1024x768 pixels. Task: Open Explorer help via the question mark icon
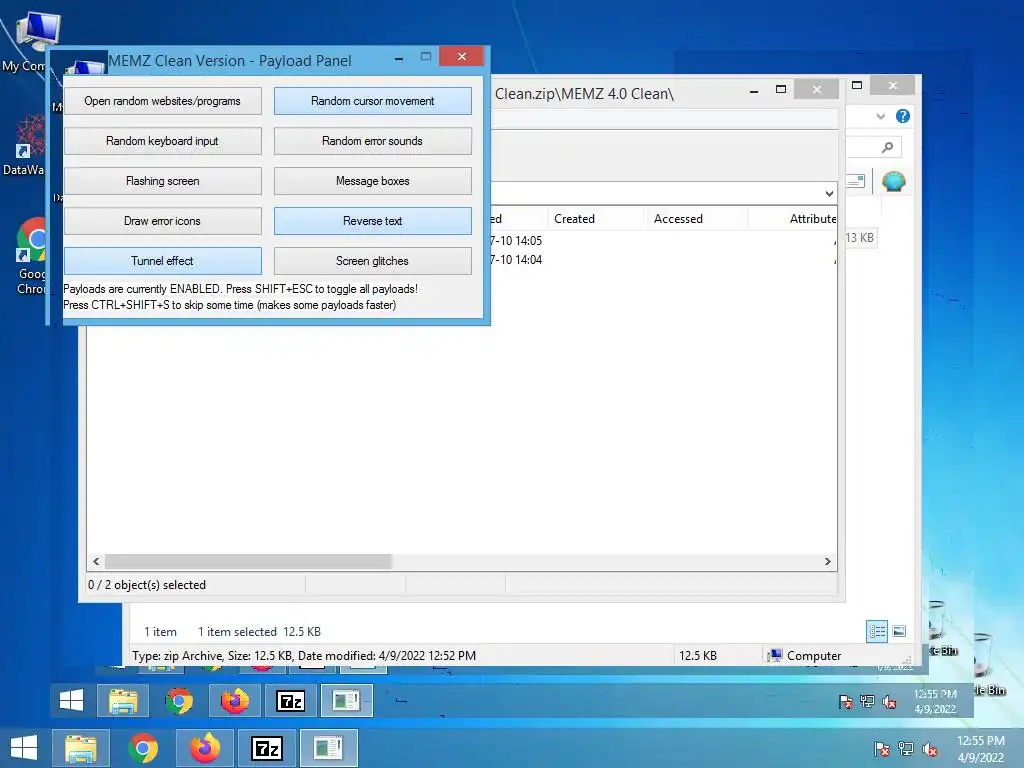(x=903, y=116)
